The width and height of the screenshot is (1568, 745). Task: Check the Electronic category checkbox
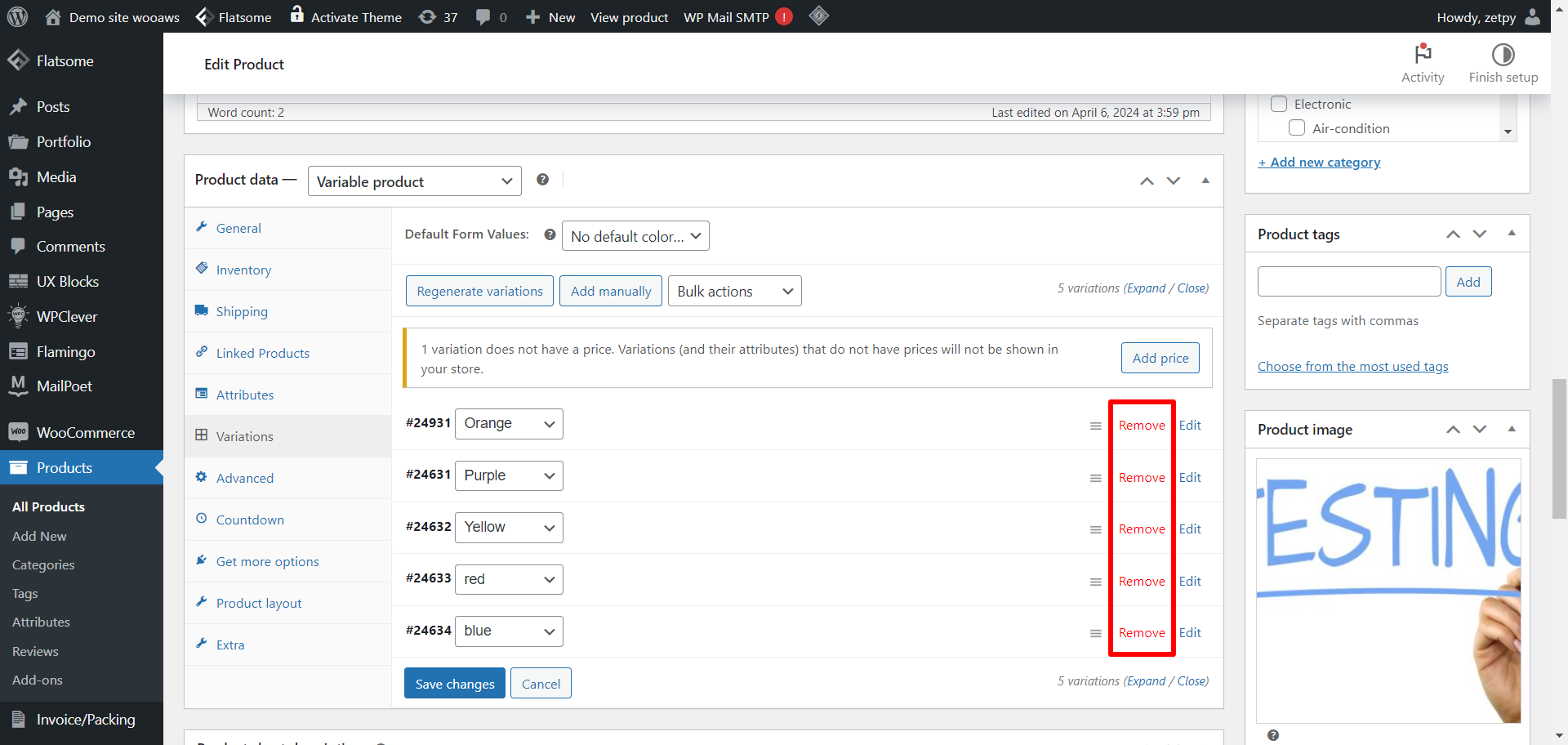1279,104
